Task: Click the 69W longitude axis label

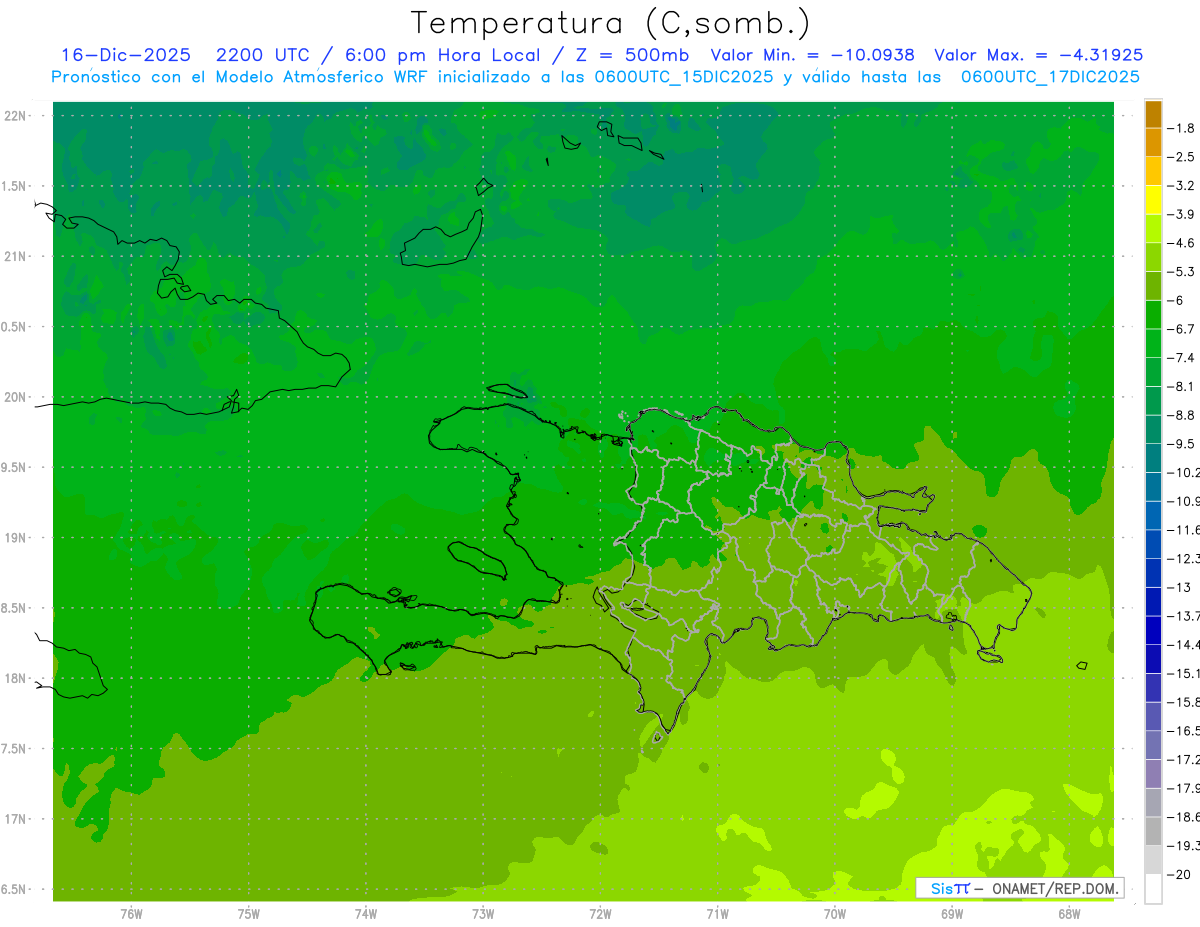Action: click(x=952, y=913)
